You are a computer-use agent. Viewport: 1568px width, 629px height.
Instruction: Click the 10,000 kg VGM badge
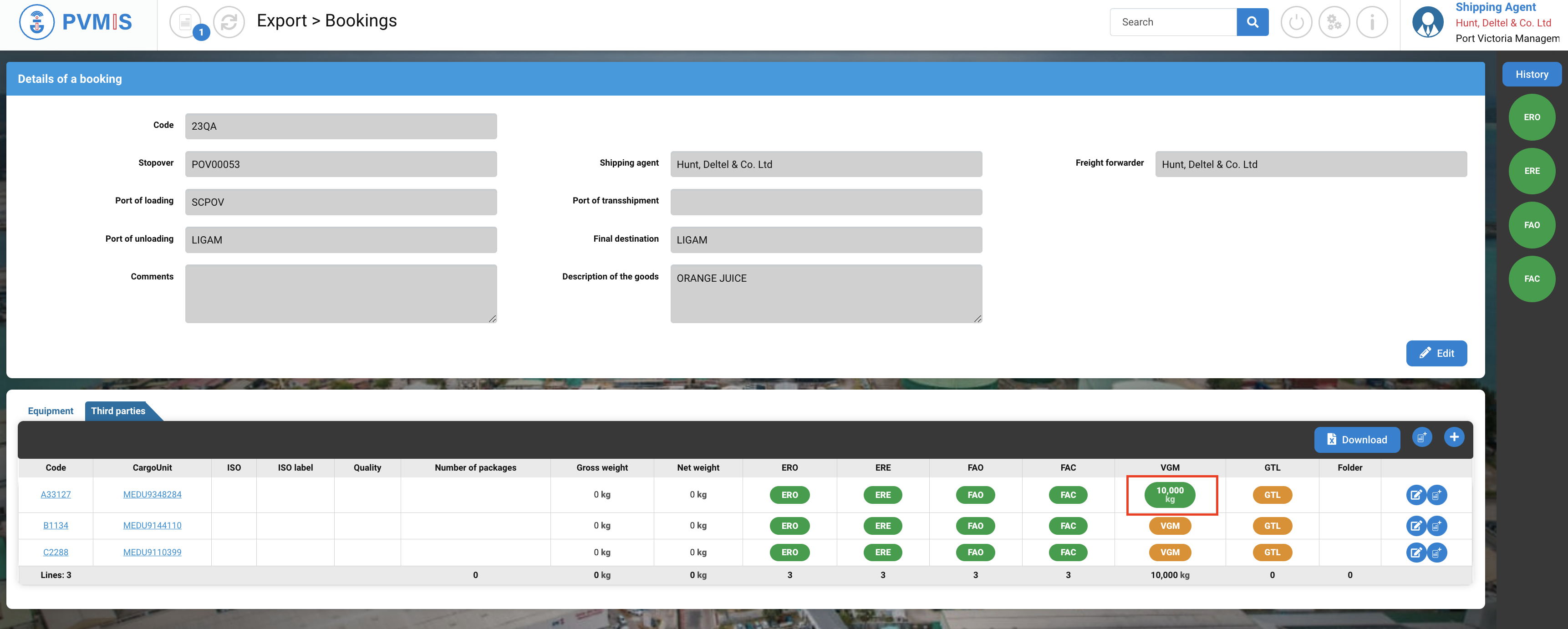pos(1169,495)
